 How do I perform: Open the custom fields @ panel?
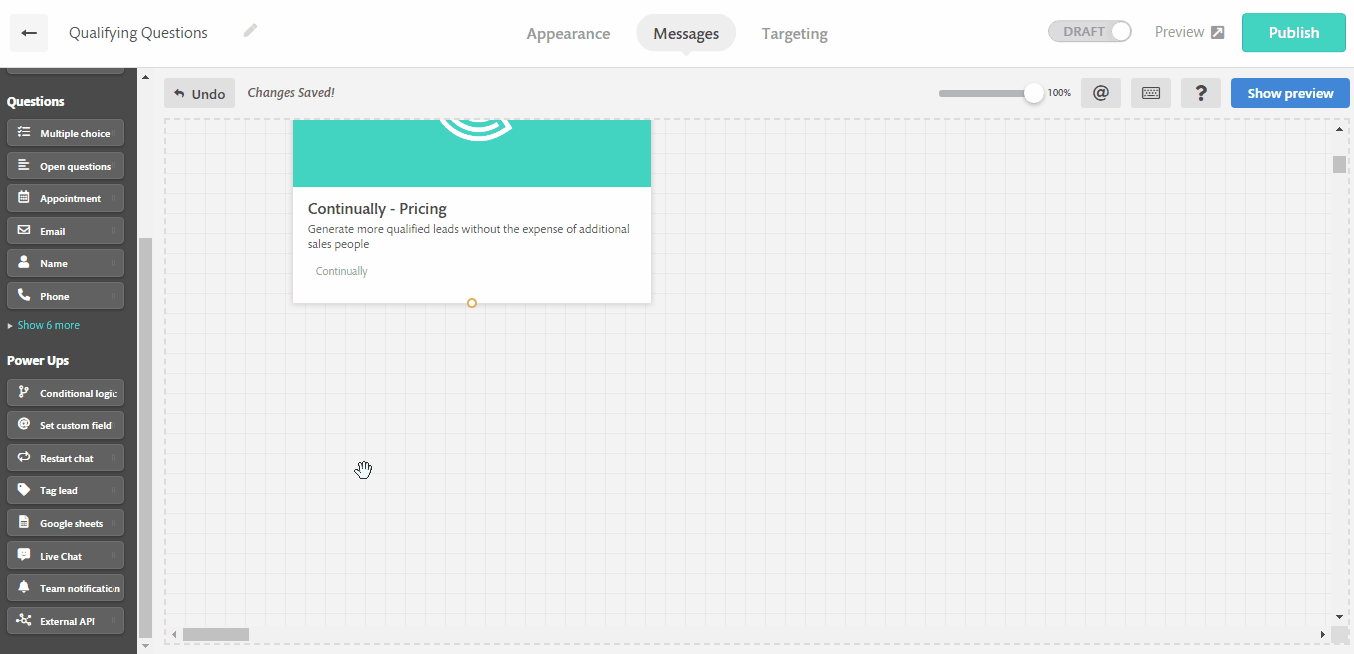[x=1100, y=92]
